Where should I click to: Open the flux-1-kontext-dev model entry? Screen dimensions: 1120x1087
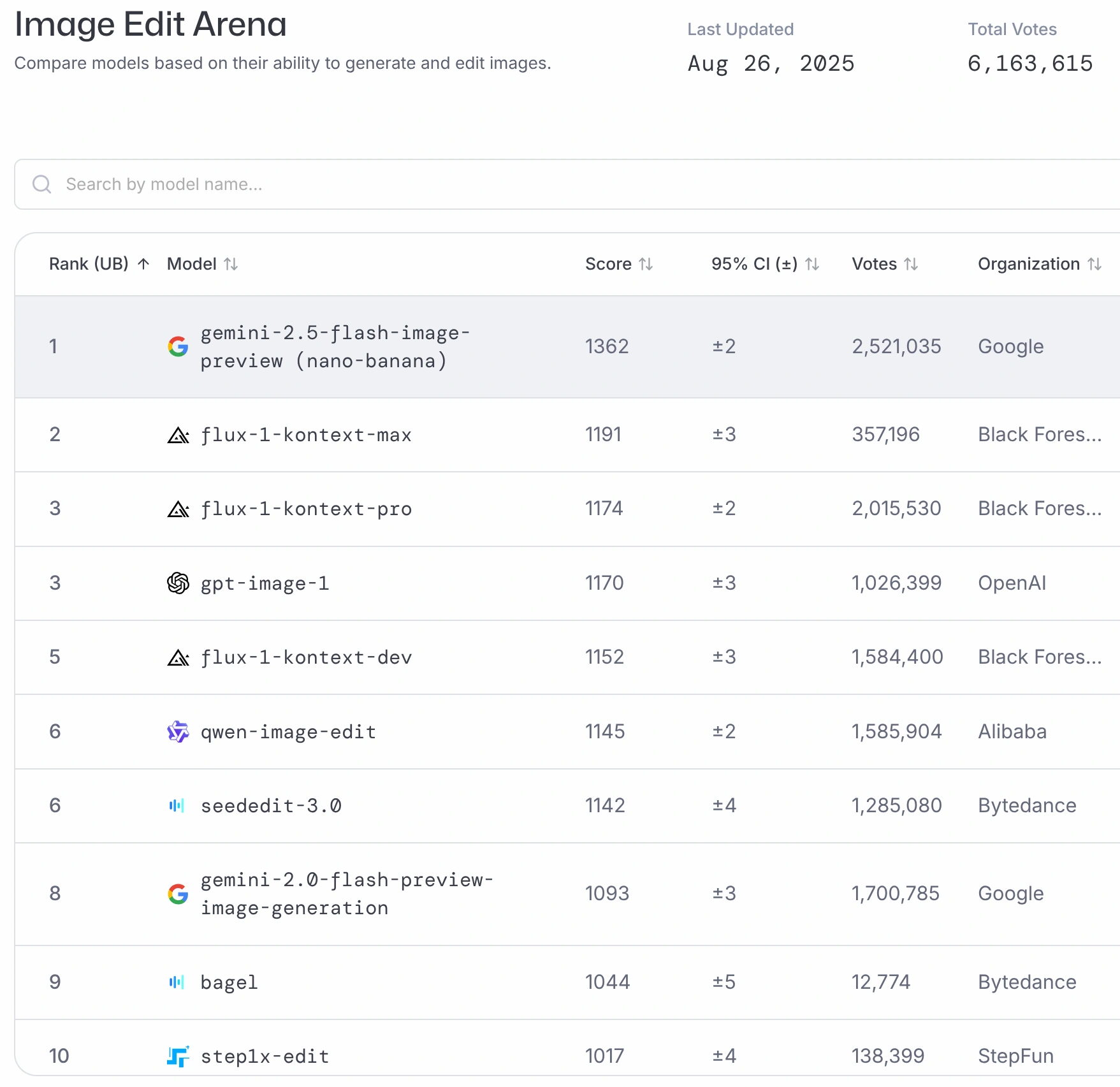pos(305,657)
